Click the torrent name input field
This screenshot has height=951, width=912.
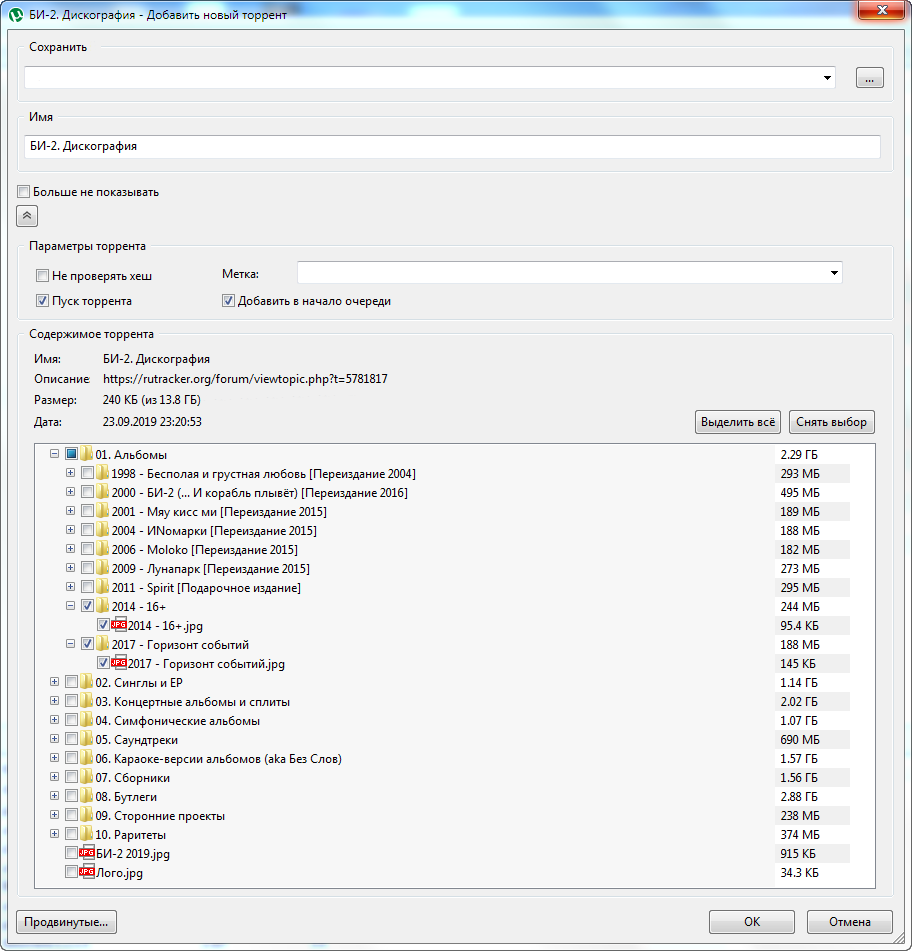click(452, 147)
